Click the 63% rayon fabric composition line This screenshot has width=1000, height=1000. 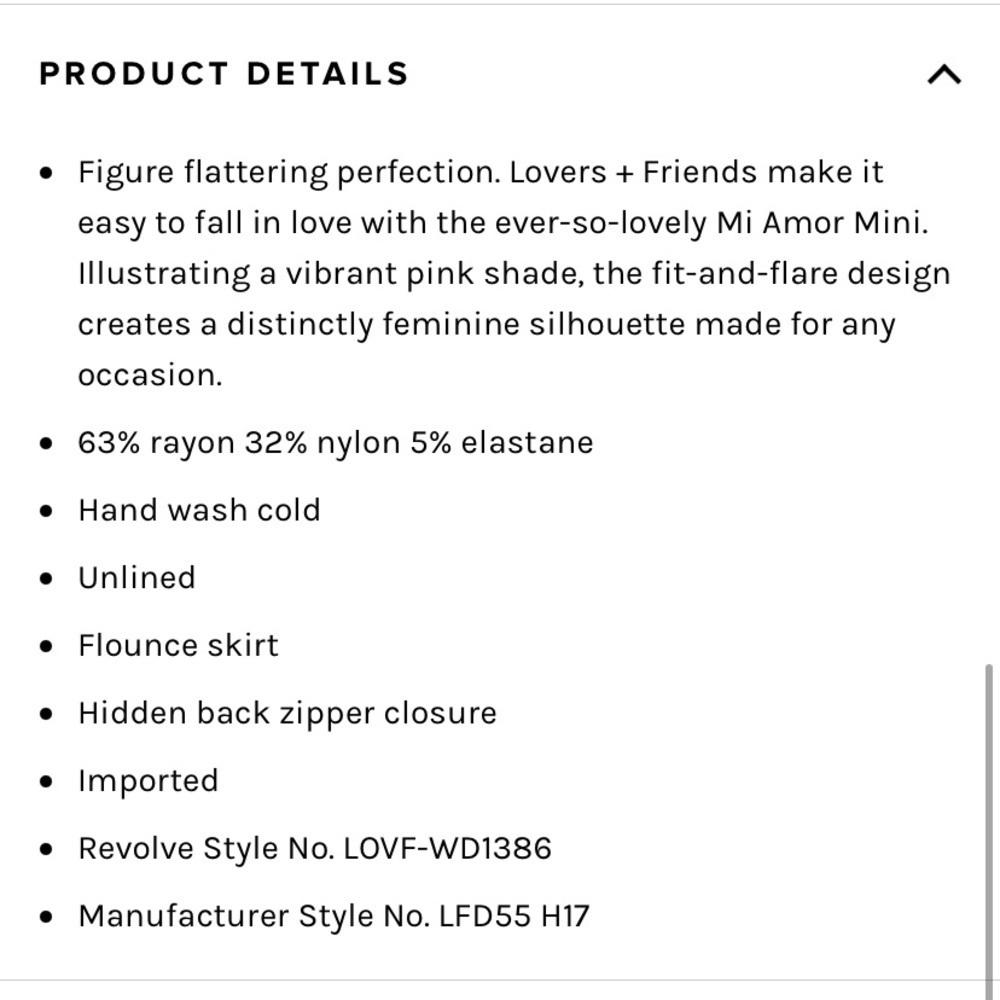point(335,443)
